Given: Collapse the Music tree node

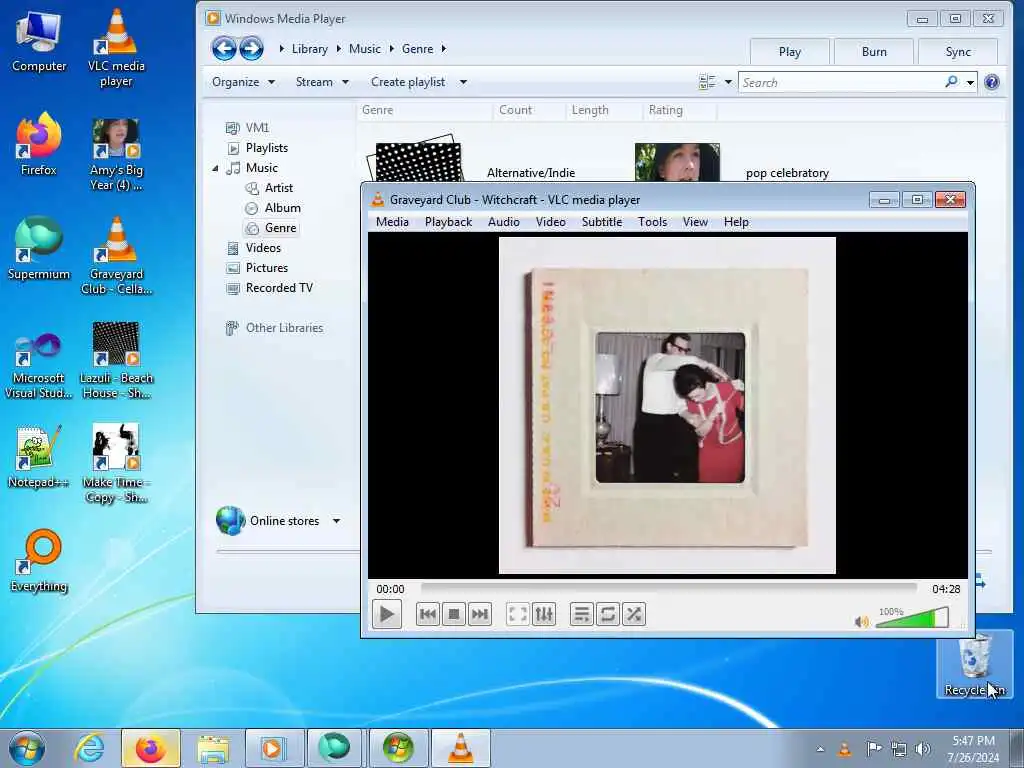Looking at the screenshot, I should 215,168.
